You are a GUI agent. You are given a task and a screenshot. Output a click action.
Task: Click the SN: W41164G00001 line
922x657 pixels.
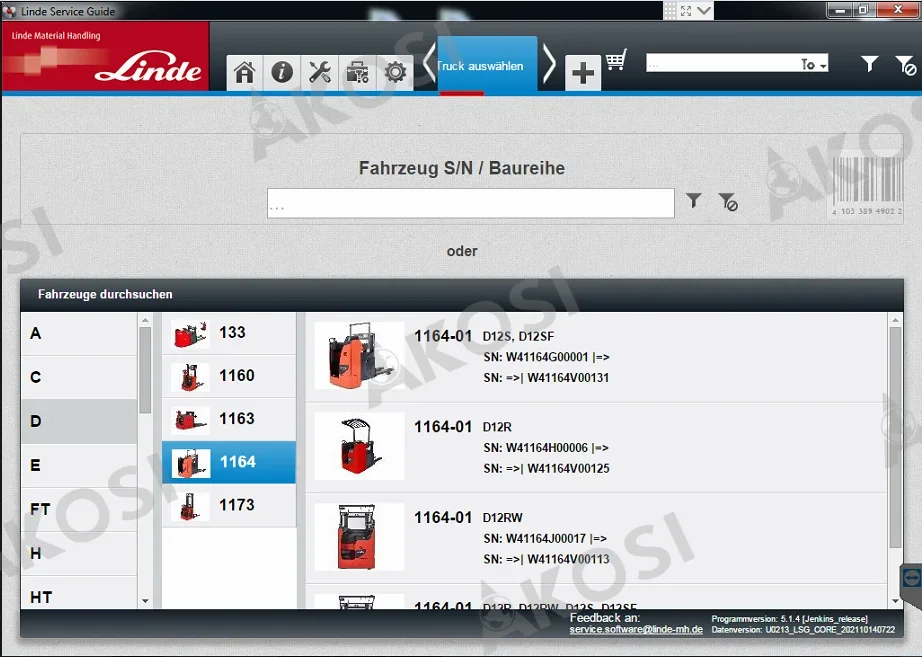546,357
